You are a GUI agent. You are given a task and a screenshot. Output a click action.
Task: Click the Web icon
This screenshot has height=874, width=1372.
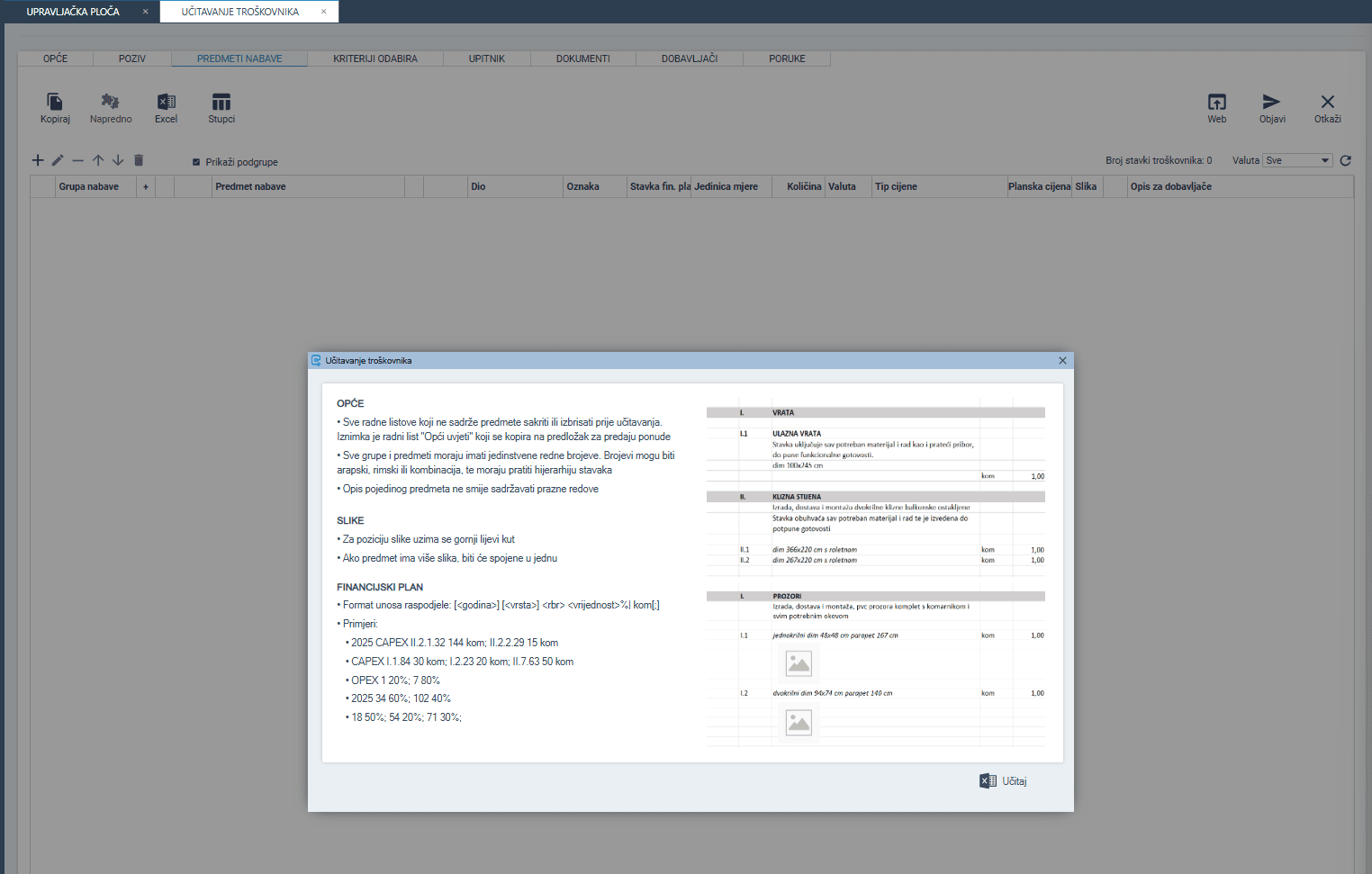tap(1216, 103)
